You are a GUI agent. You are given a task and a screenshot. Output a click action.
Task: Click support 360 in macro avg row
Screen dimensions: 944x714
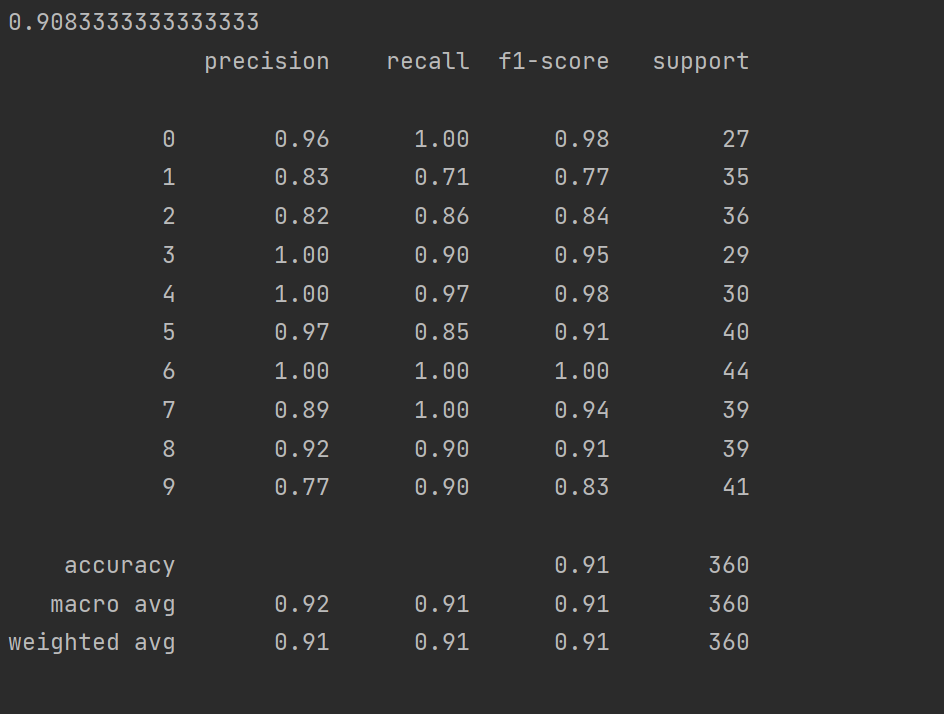tap(728, 604)
